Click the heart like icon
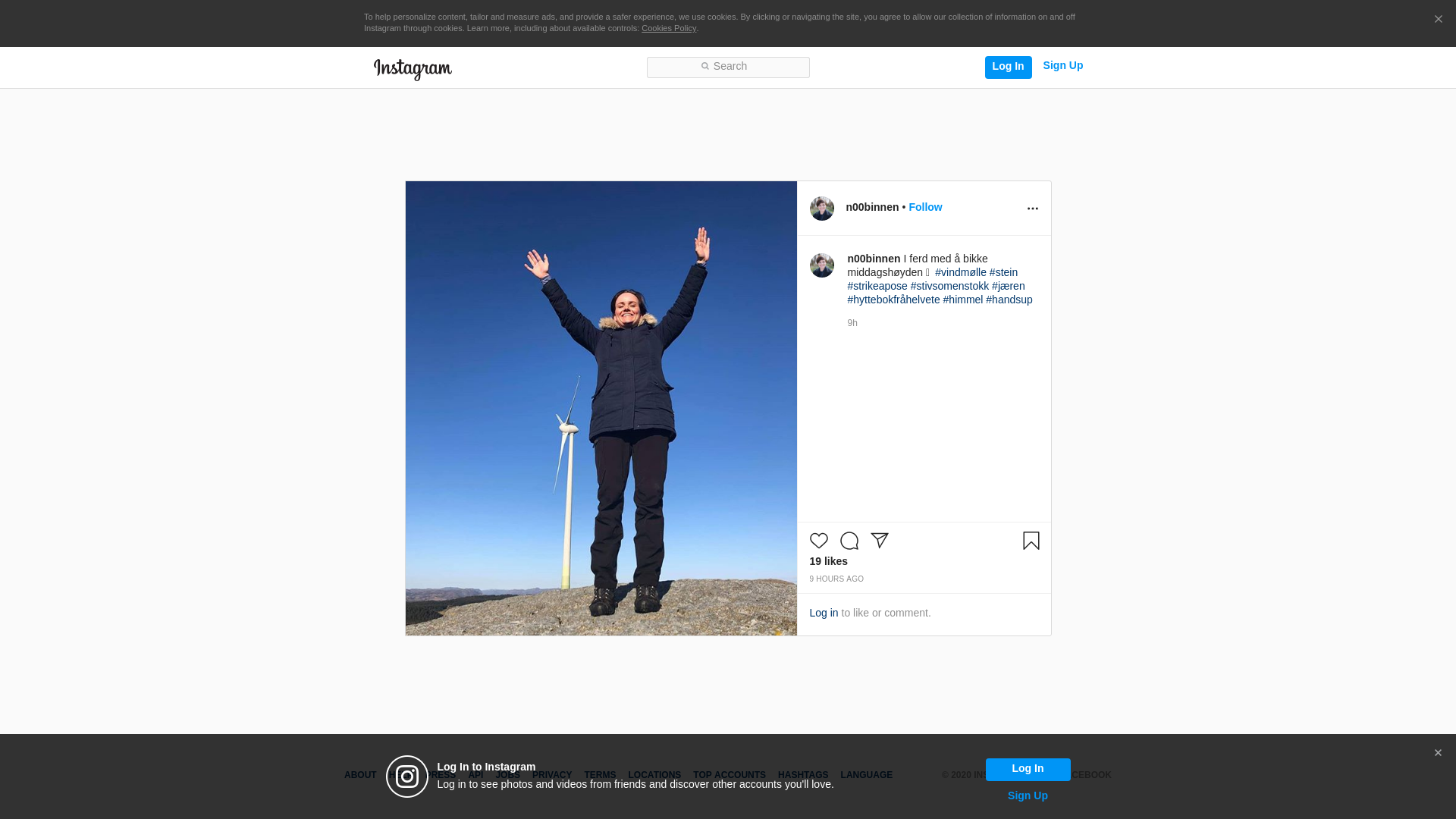Viewport: 1456px width, 819px height. coord(818,541)
